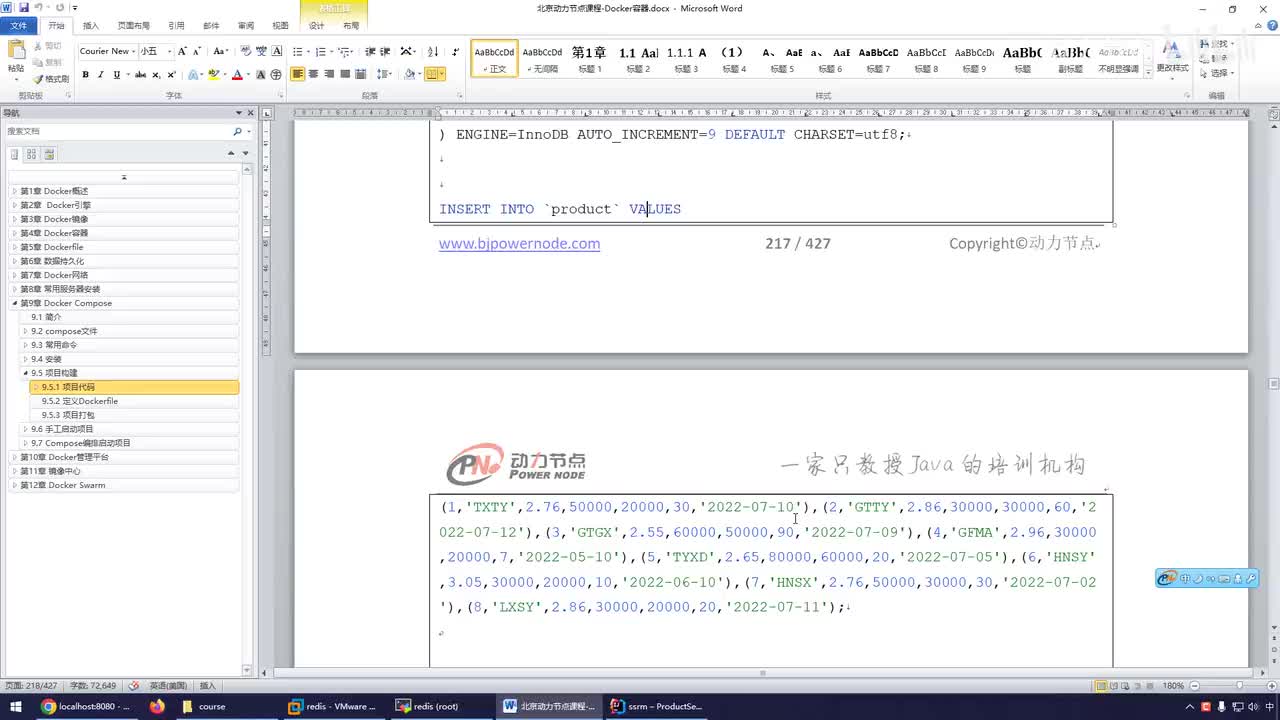Screen dimensions: 1280x720
Task: Switch to browse-headings view in navigation pane
Action: click(x=15, y=154)
